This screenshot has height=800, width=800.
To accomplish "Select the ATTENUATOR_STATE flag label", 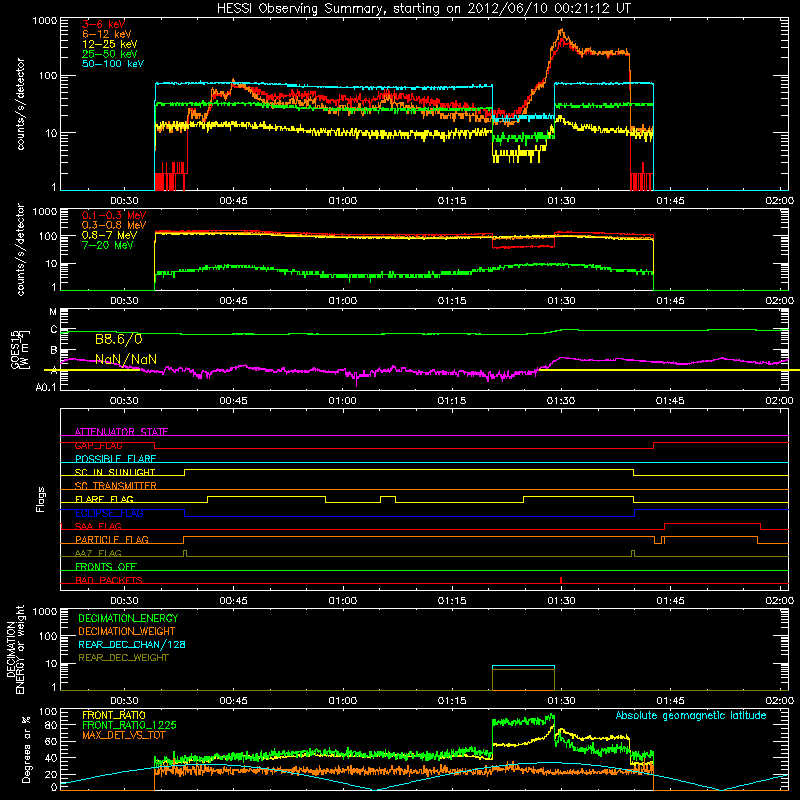I will tap(121, 432).
